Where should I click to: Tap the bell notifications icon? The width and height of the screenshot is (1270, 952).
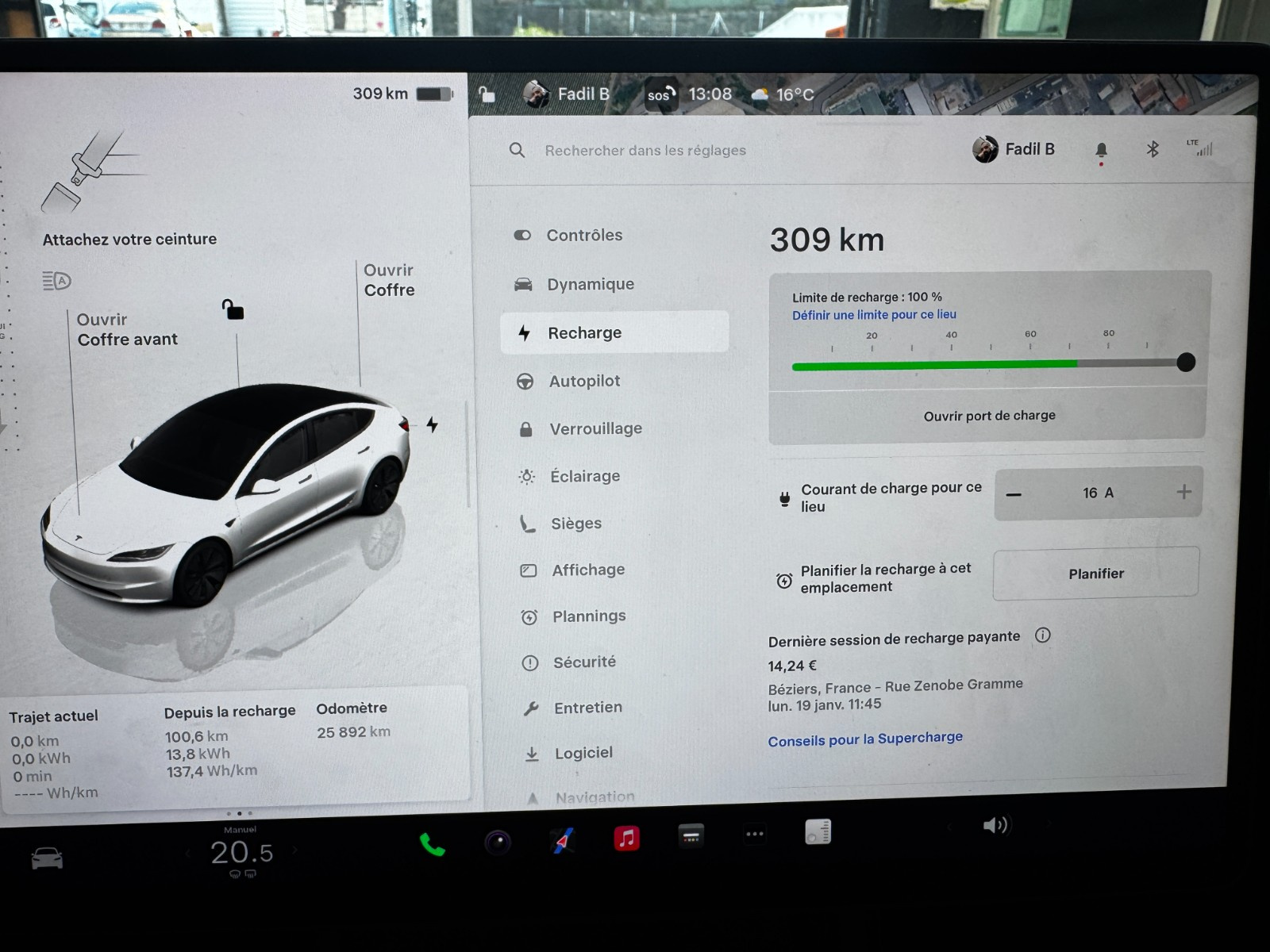1101,150
